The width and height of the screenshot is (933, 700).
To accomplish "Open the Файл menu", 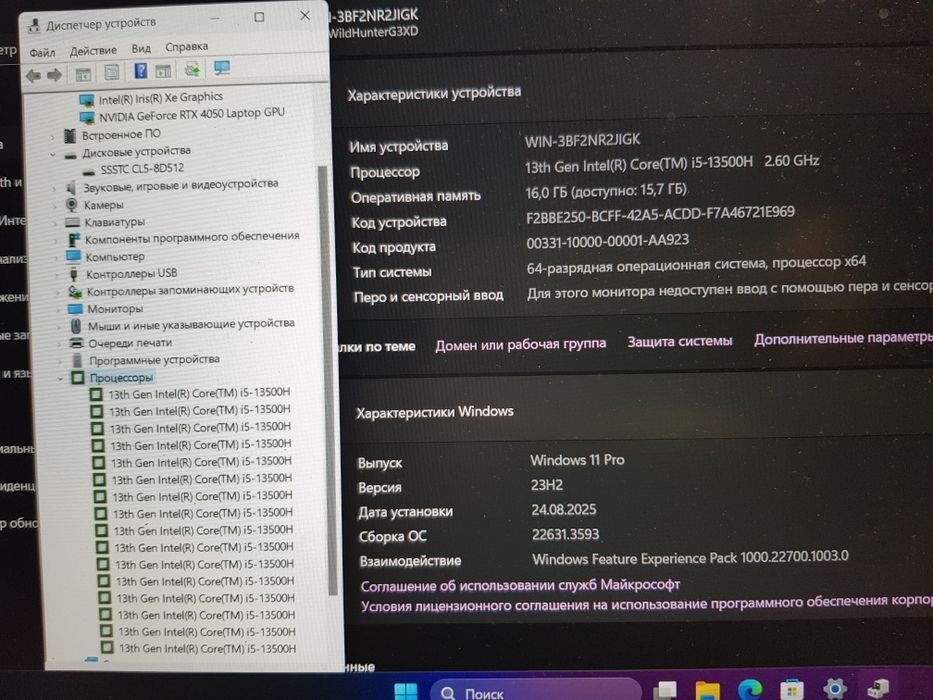I will coord(42,52).
